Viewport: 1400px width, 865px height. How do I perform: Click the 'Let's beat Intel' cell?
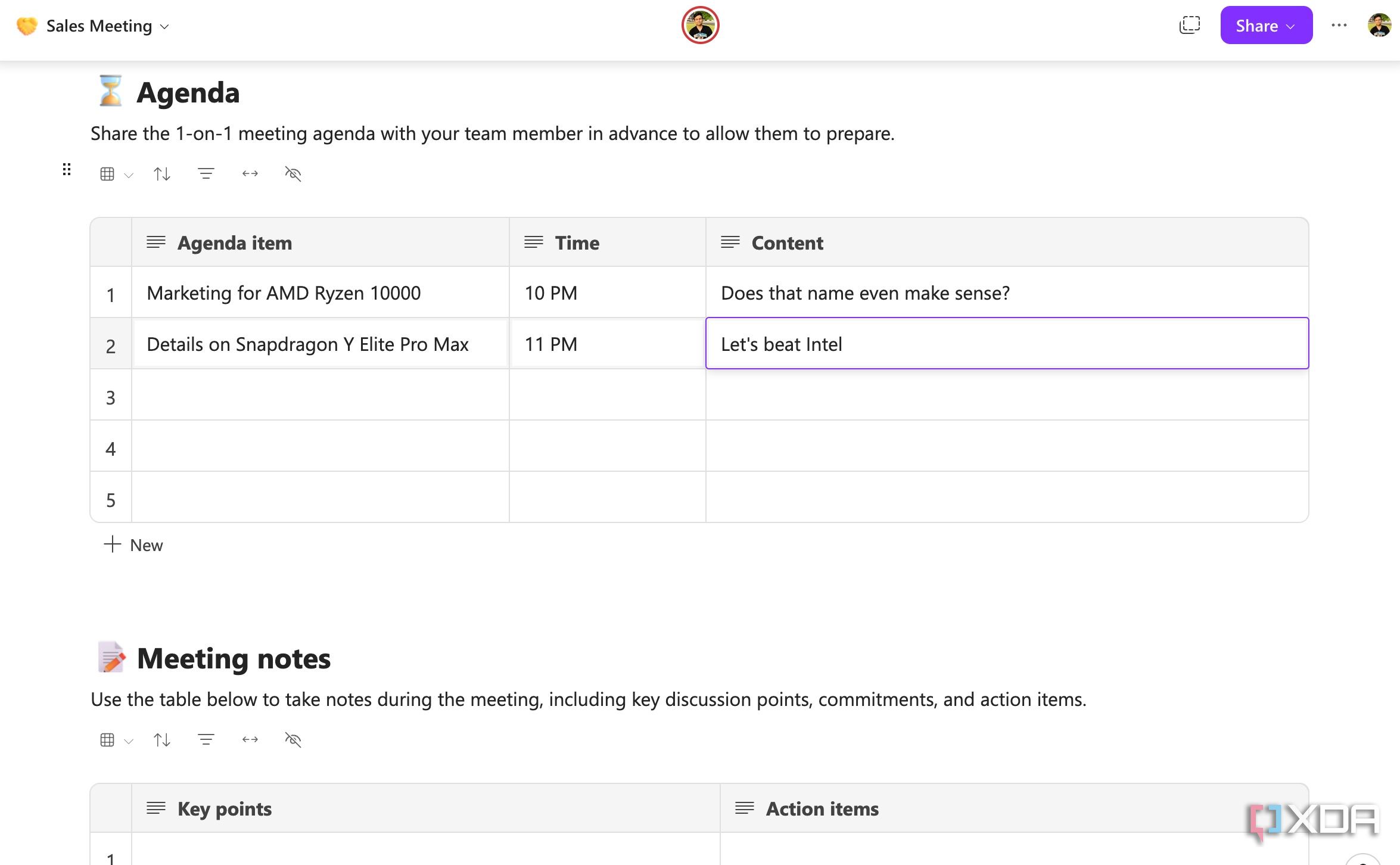(x=1007, y=344)
